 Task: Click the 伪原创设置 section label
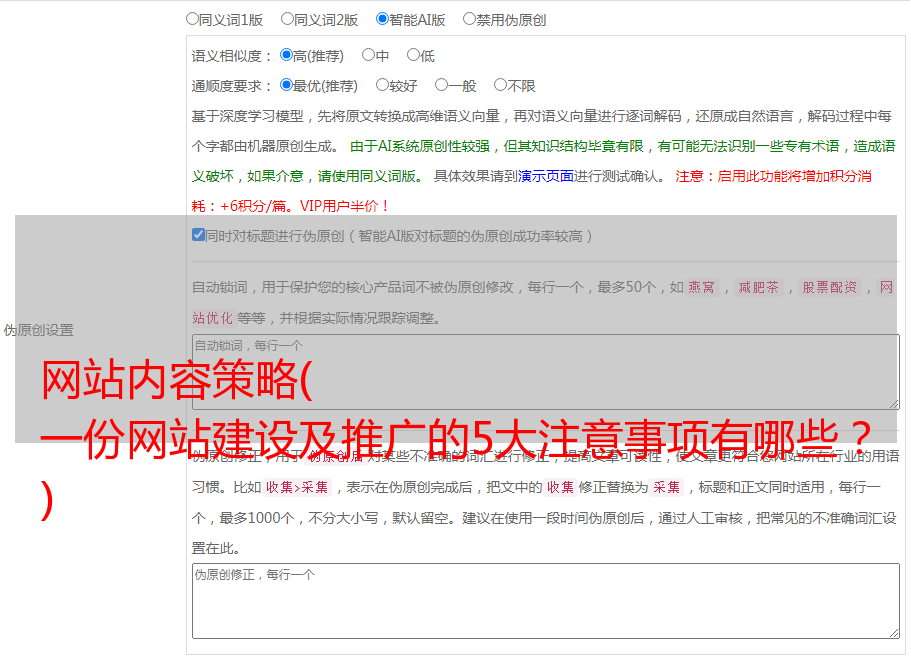[39, 330]
